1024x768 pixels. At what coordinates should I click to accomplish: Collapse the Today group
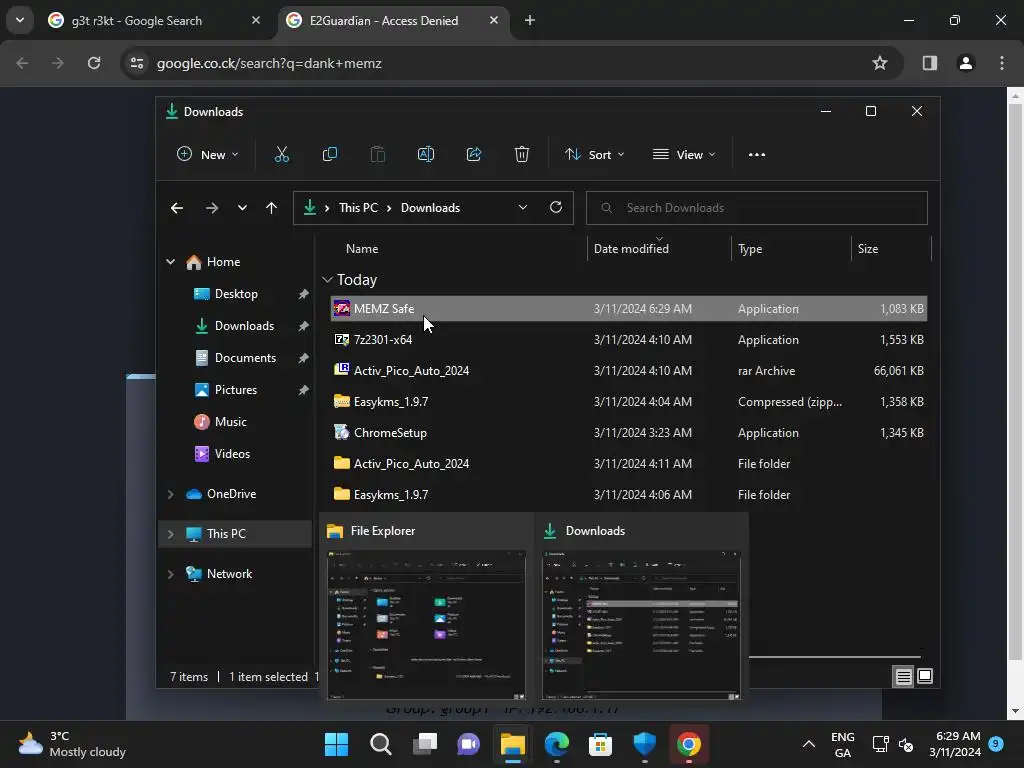pos(327,280)
